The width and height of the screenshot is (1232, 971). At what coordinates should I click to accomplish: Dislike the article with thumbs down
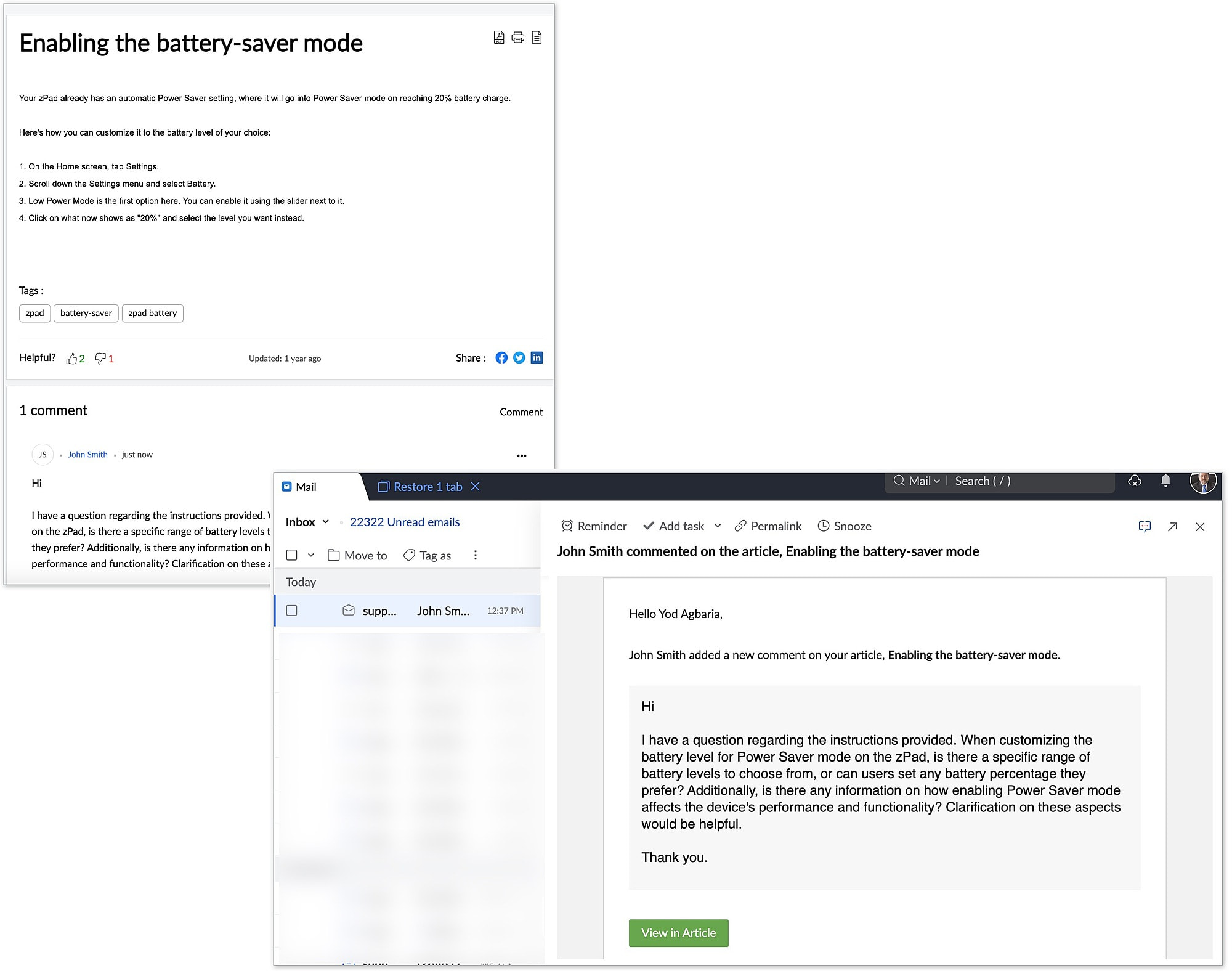point(100,359)
